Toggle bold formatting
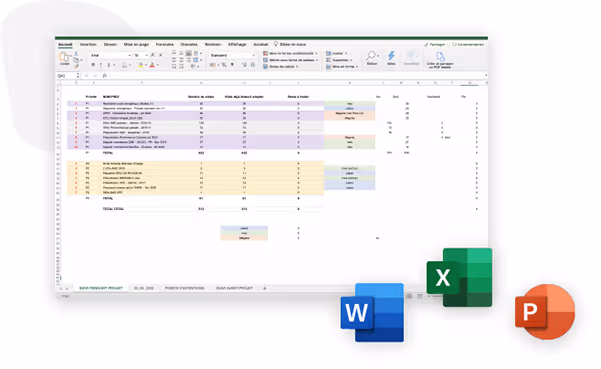 point(93,65)
